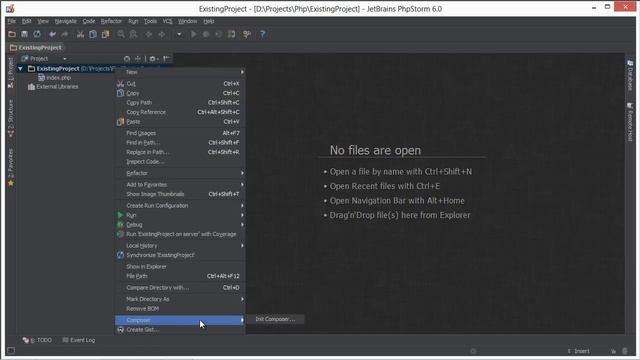Viewport: 640px width, 360px height.
Task: Open the Project view dropdown
Action: click(x=64, y=59)
